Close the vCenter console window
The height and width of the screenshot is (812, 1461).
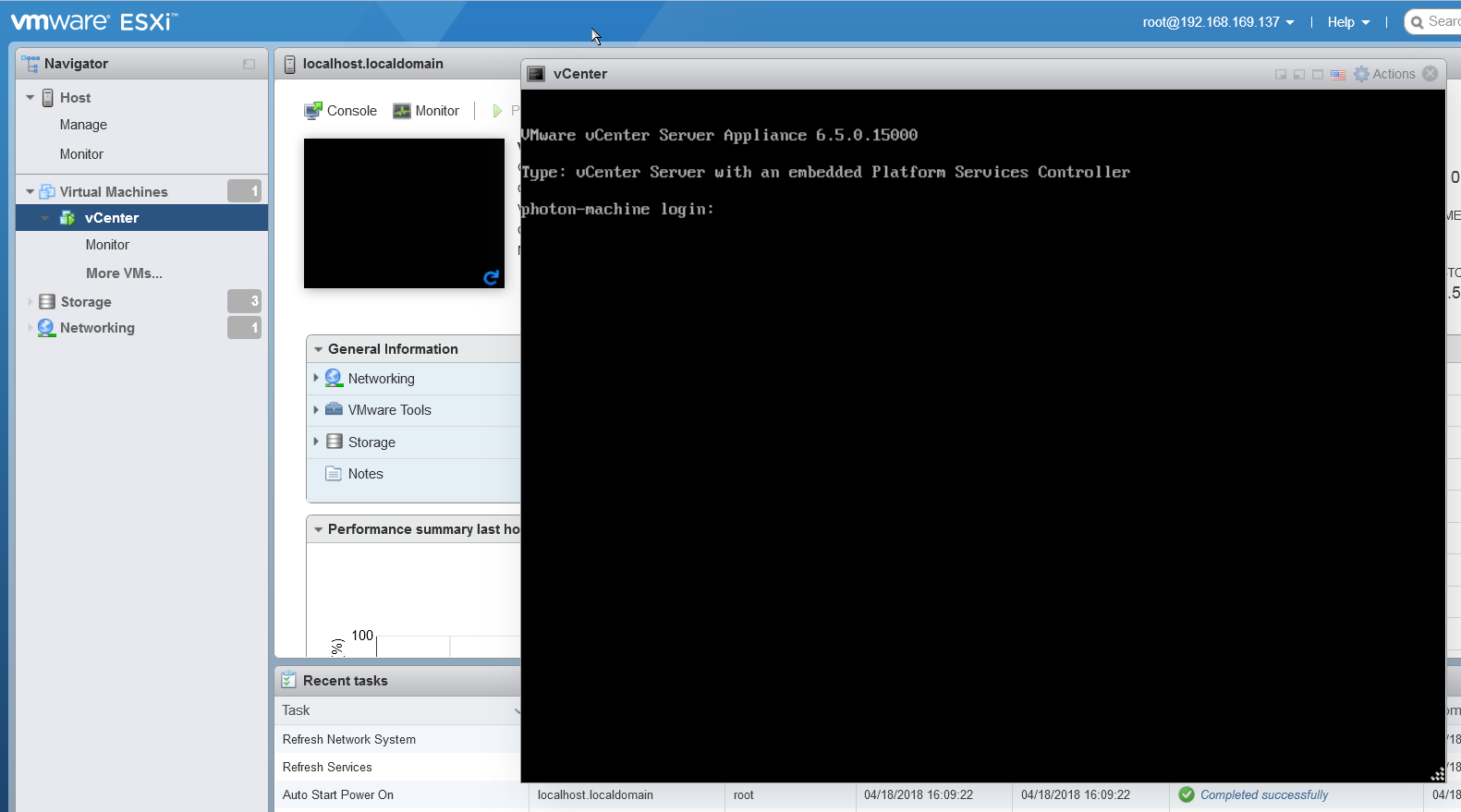(1431, 74)
